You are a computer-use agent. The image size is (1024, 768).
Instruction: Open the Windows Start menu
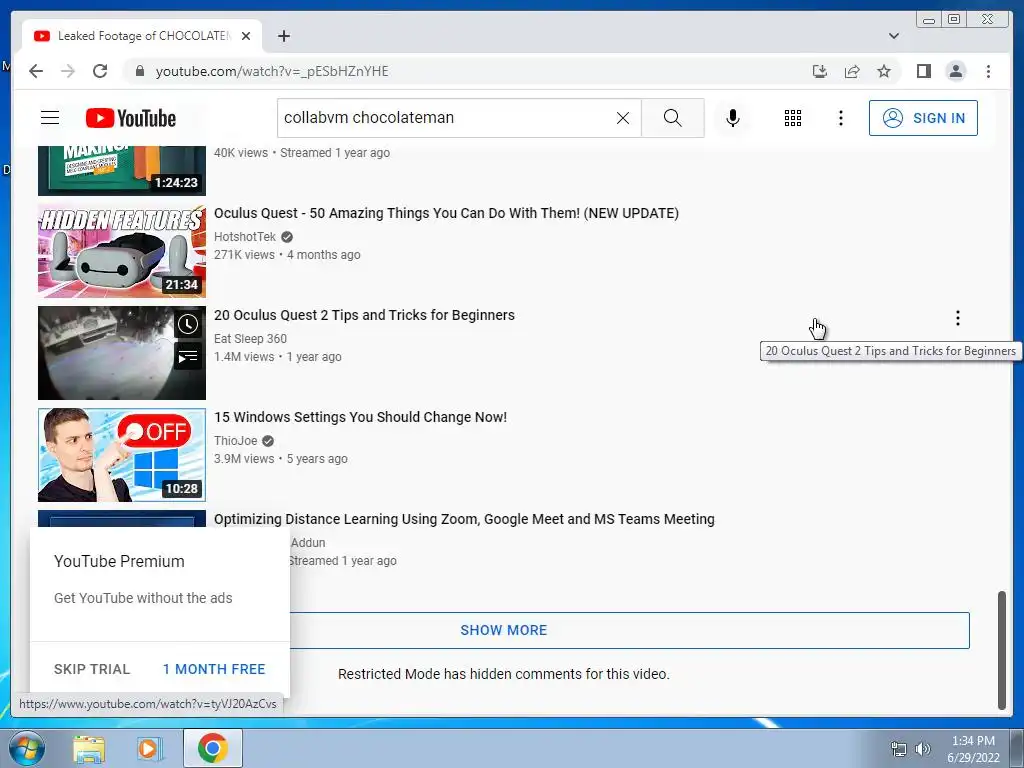pyautogui.click(x=26, y=748)
